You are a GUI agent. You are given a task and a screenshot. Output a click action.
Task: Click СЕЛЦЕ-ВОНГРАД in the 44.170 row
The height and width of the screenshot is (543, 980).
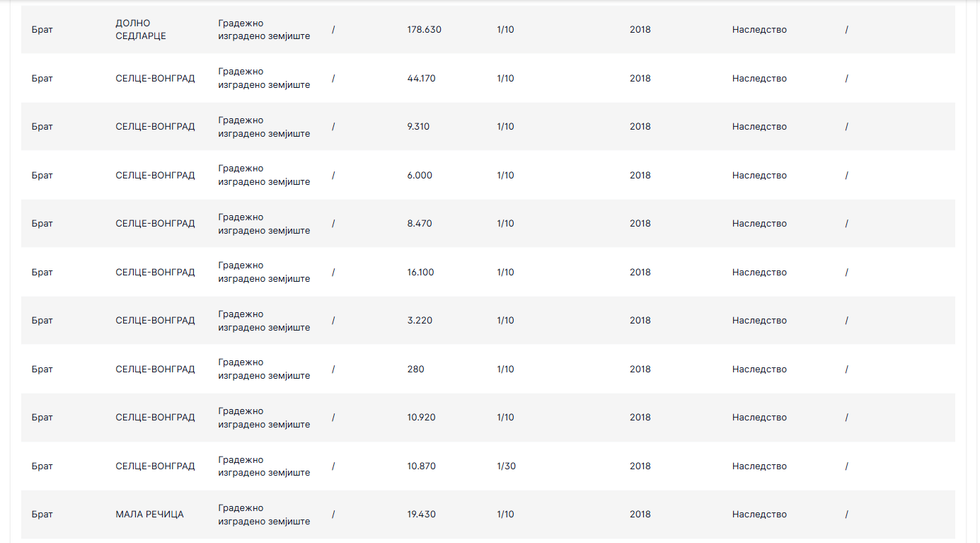pyautogui.click(x=155, y=79)
